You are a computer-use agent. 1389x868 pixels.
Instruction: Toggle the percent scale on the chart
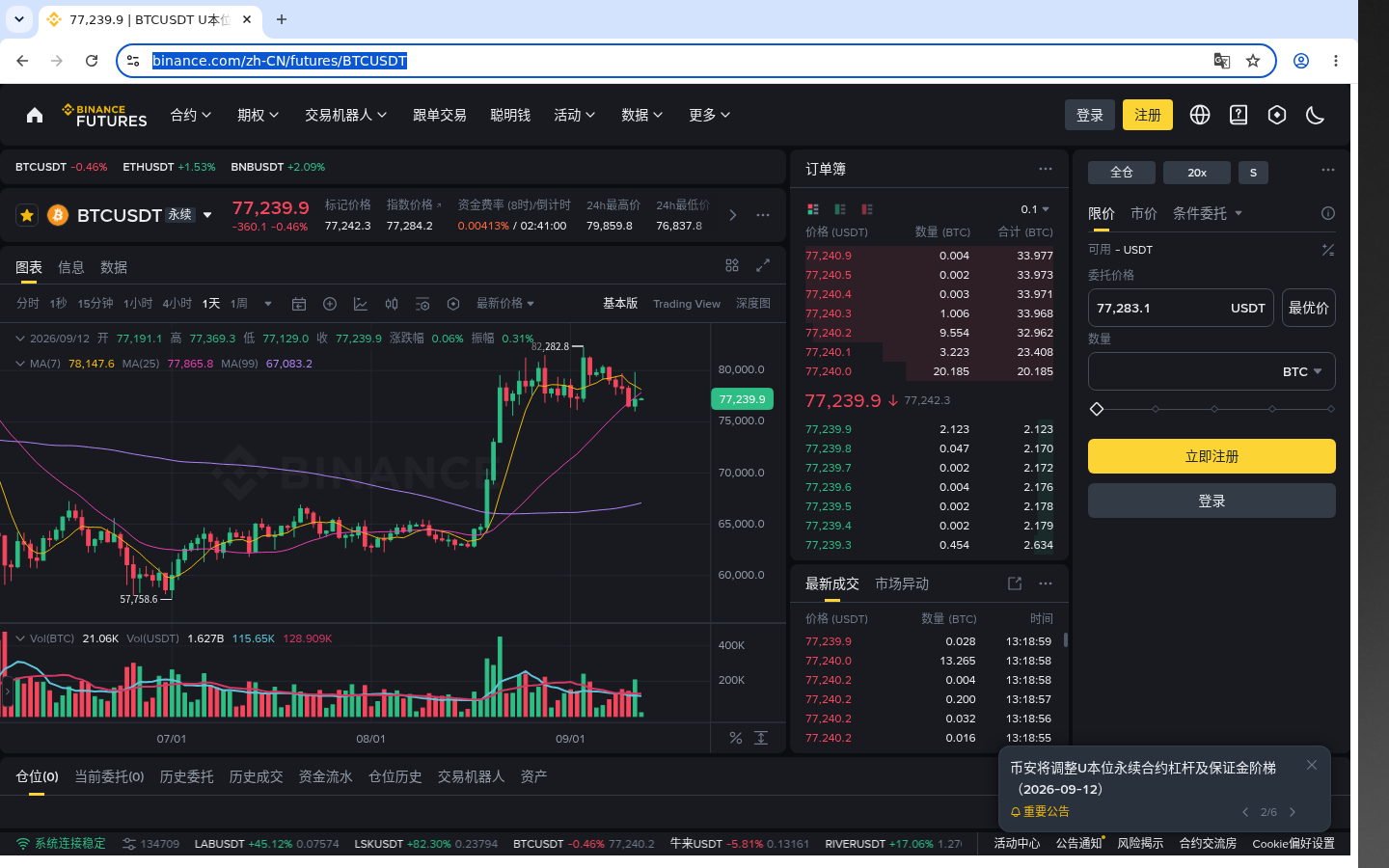pos(736,738)
